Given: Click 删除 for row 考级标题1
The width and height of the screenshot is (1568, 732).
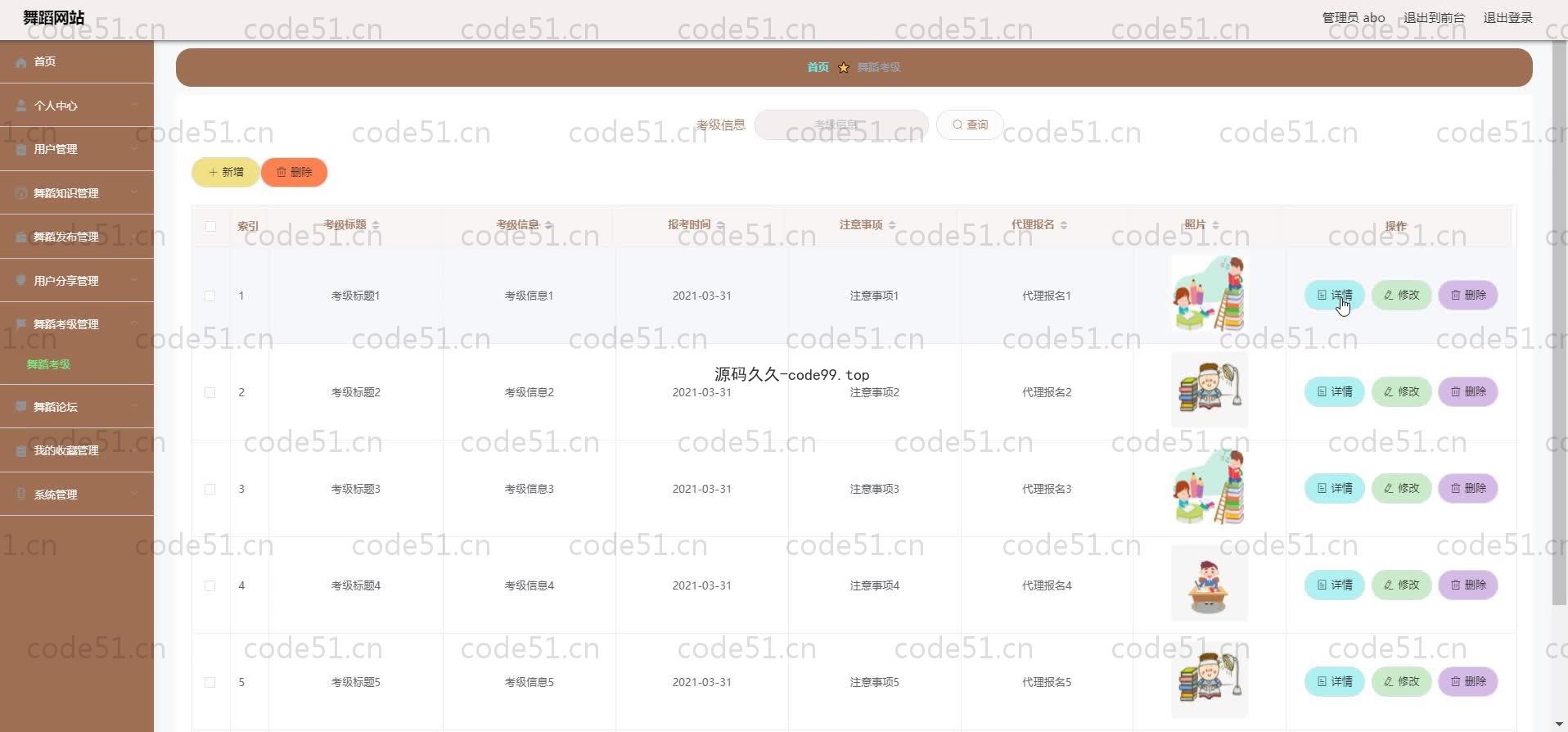Looking at the screenshot, I should pos(1468,295).
